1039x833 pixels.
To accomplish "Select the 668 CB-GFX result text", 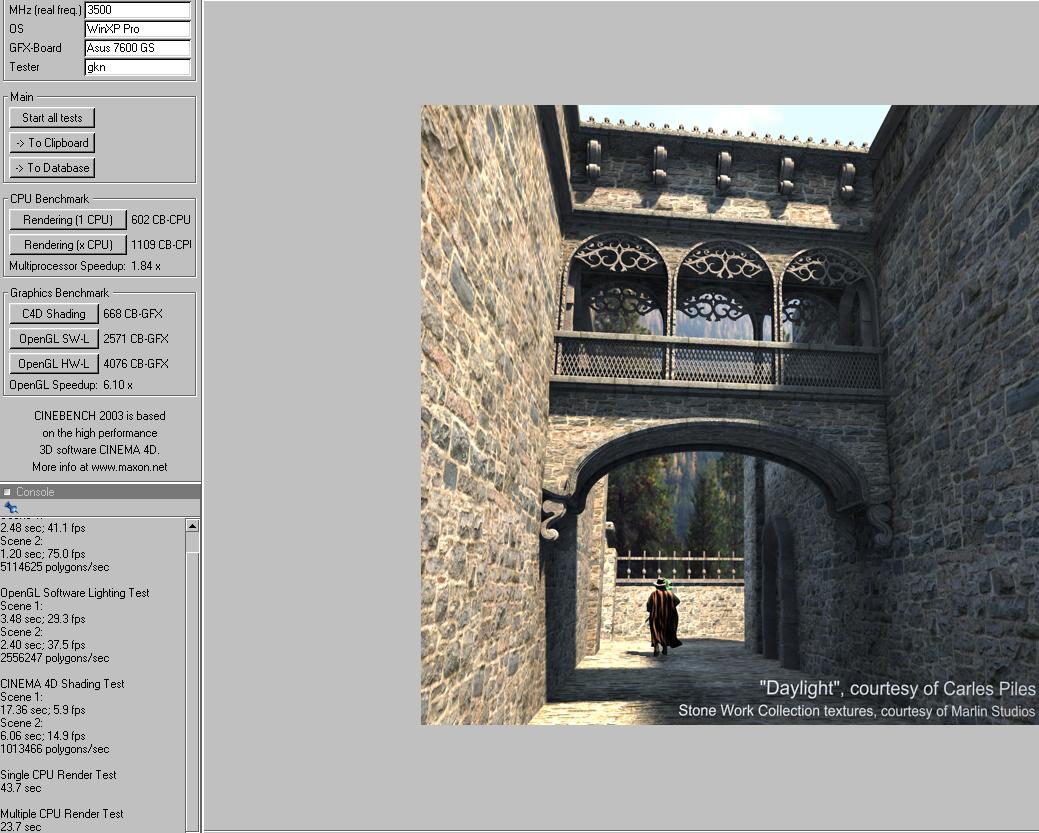I will click(133, 314).
